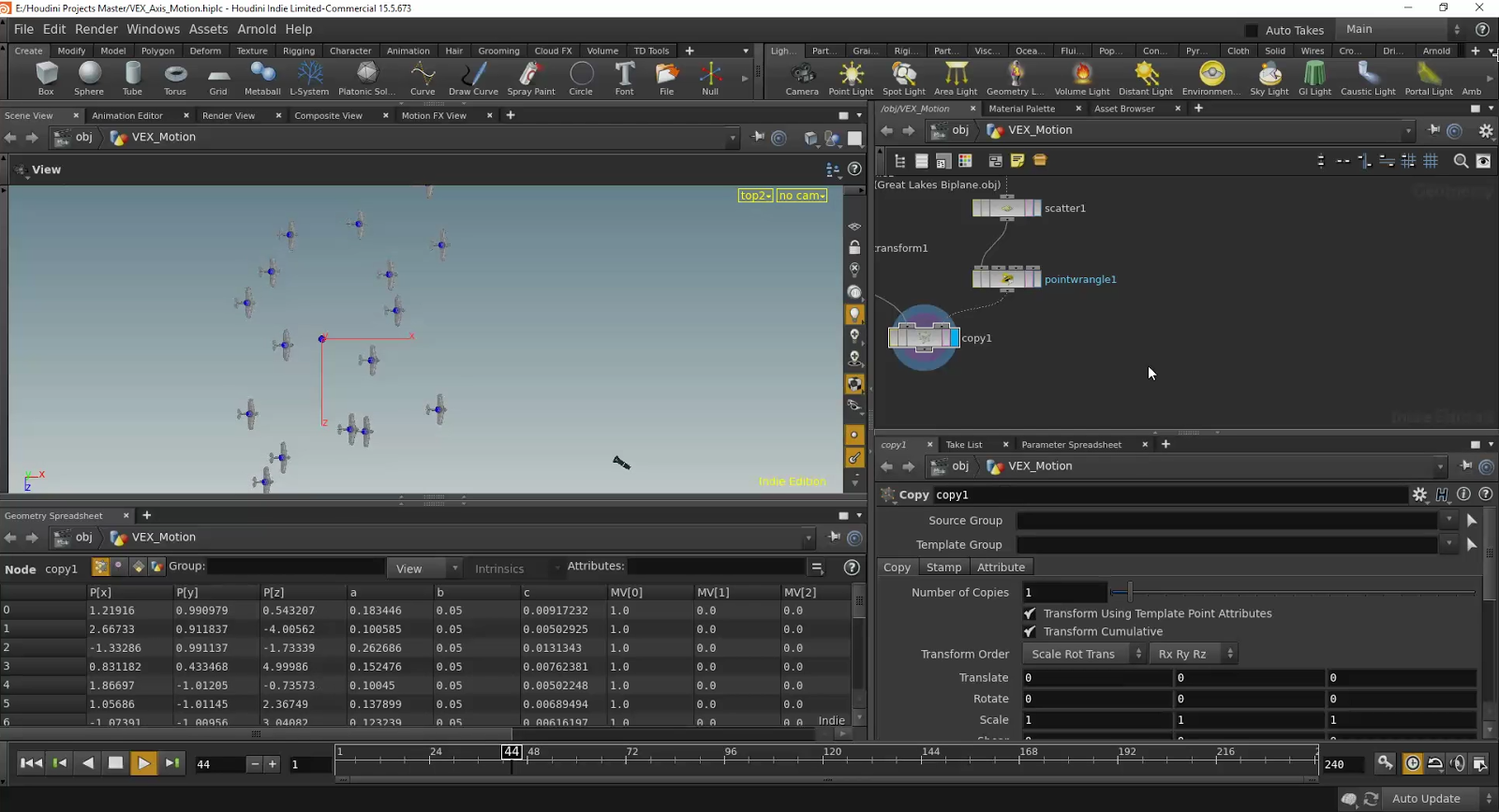Add a Camera from the shelf
Image resolution: width=1499 pixels, height=812 pixels.
[802, 79]
